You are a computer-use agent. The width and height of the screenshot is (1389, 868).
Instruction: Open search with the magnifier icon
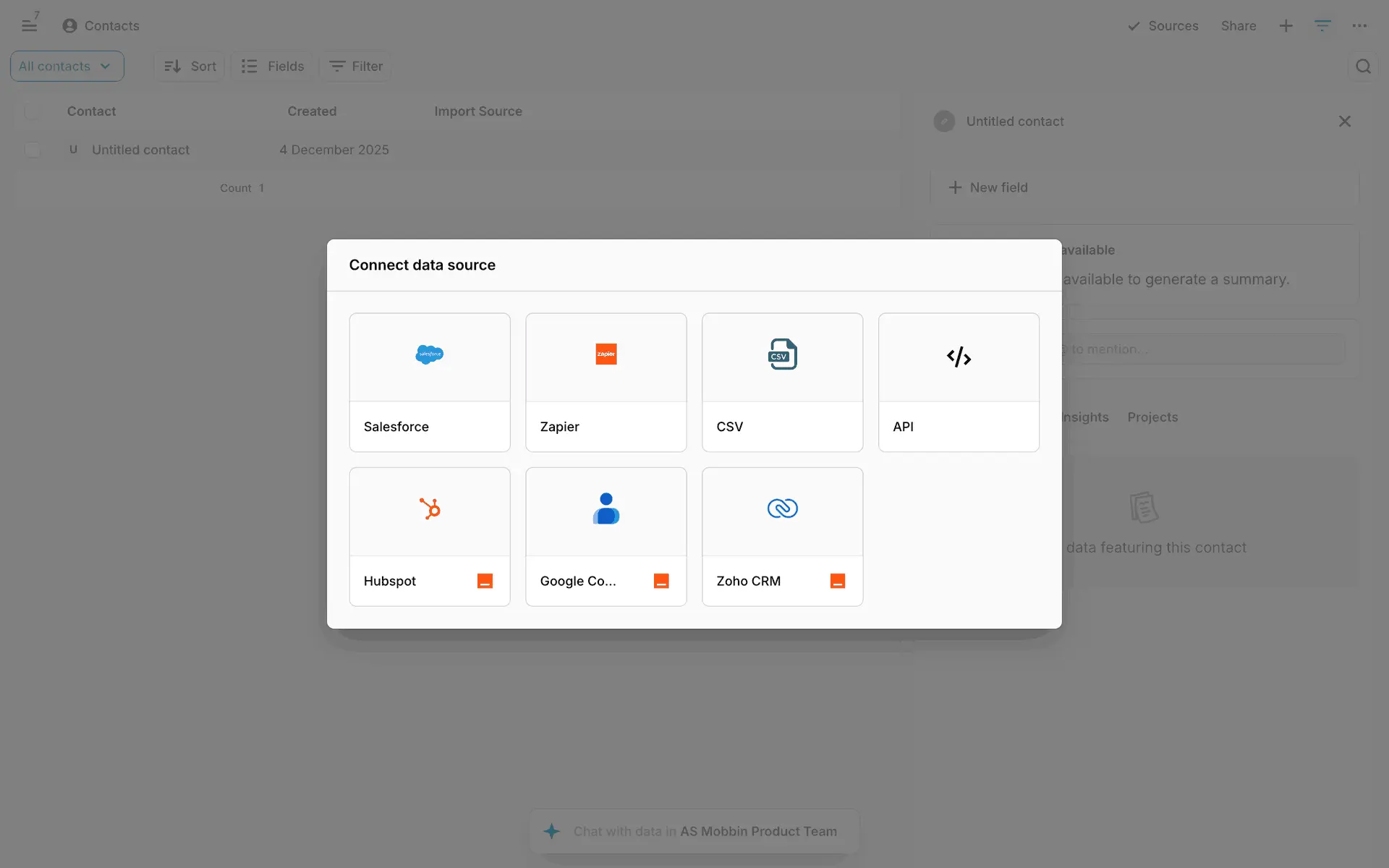tap(1363, 67)
